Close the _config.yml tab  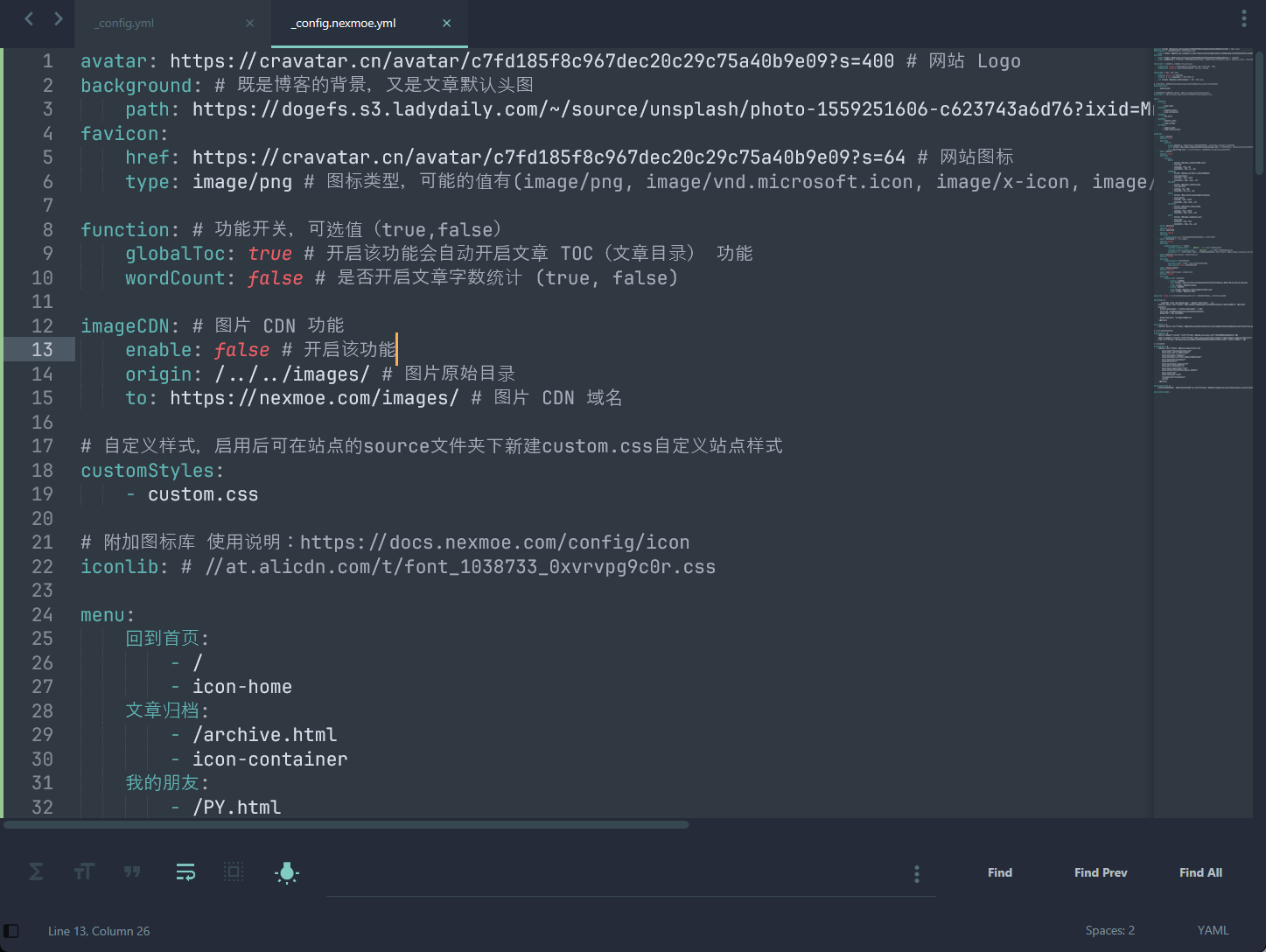250,24
